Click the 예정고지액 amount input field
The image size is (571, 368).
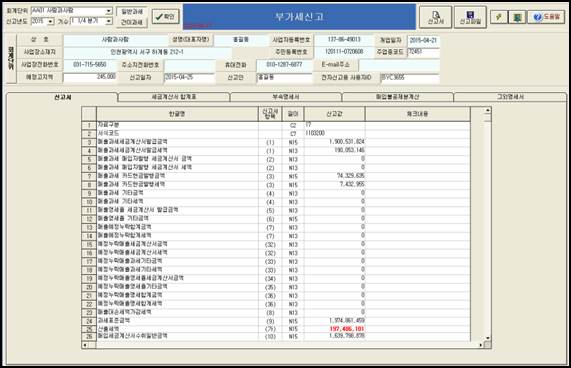90,77
